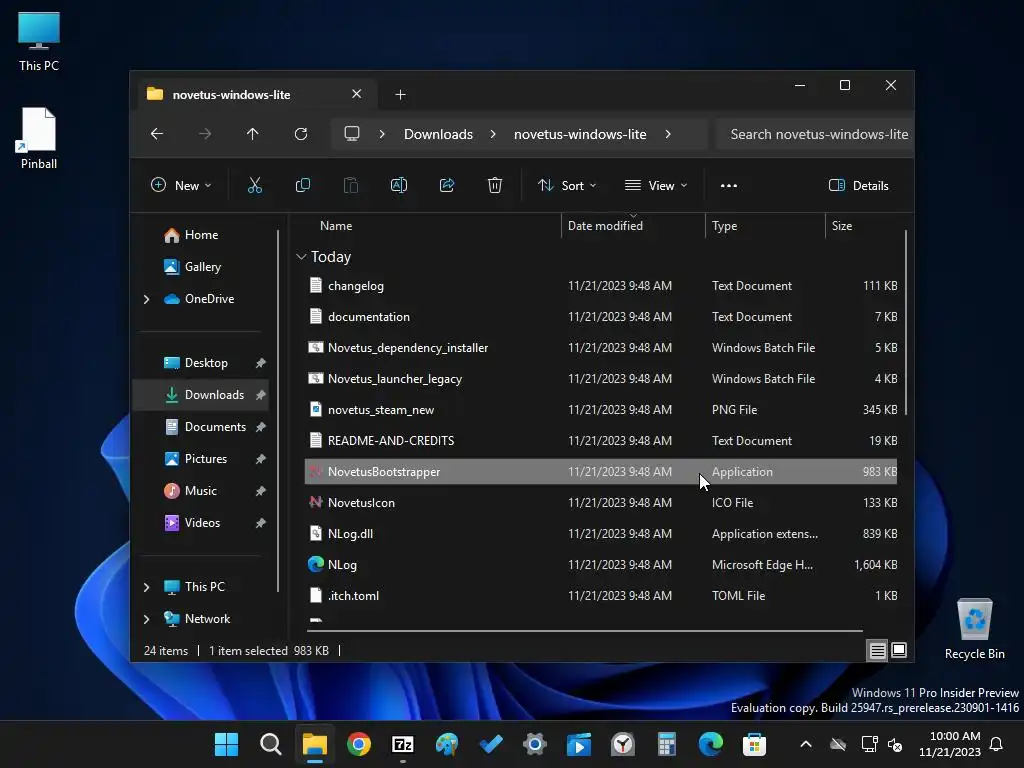Sort by the Name column header
The height and width of the screenshot is (768, 1024).
(x=336, y=226)
